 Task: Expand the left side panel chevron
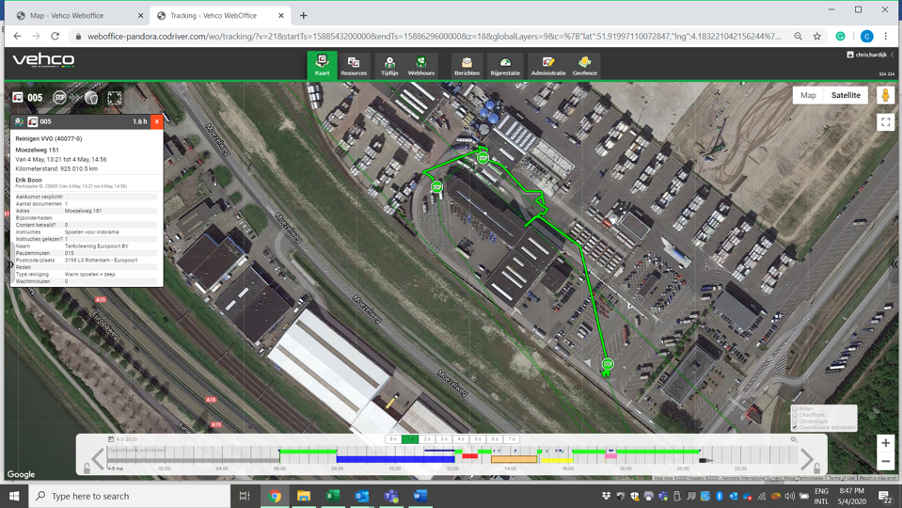10,265
